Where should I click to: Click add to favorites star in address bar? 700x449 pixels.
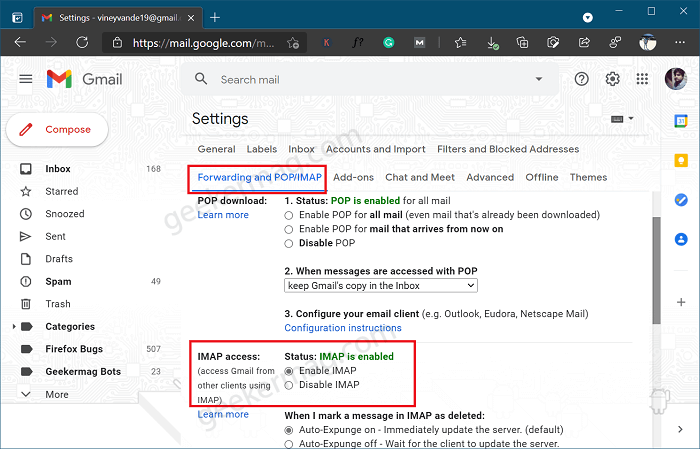point(293,43)
